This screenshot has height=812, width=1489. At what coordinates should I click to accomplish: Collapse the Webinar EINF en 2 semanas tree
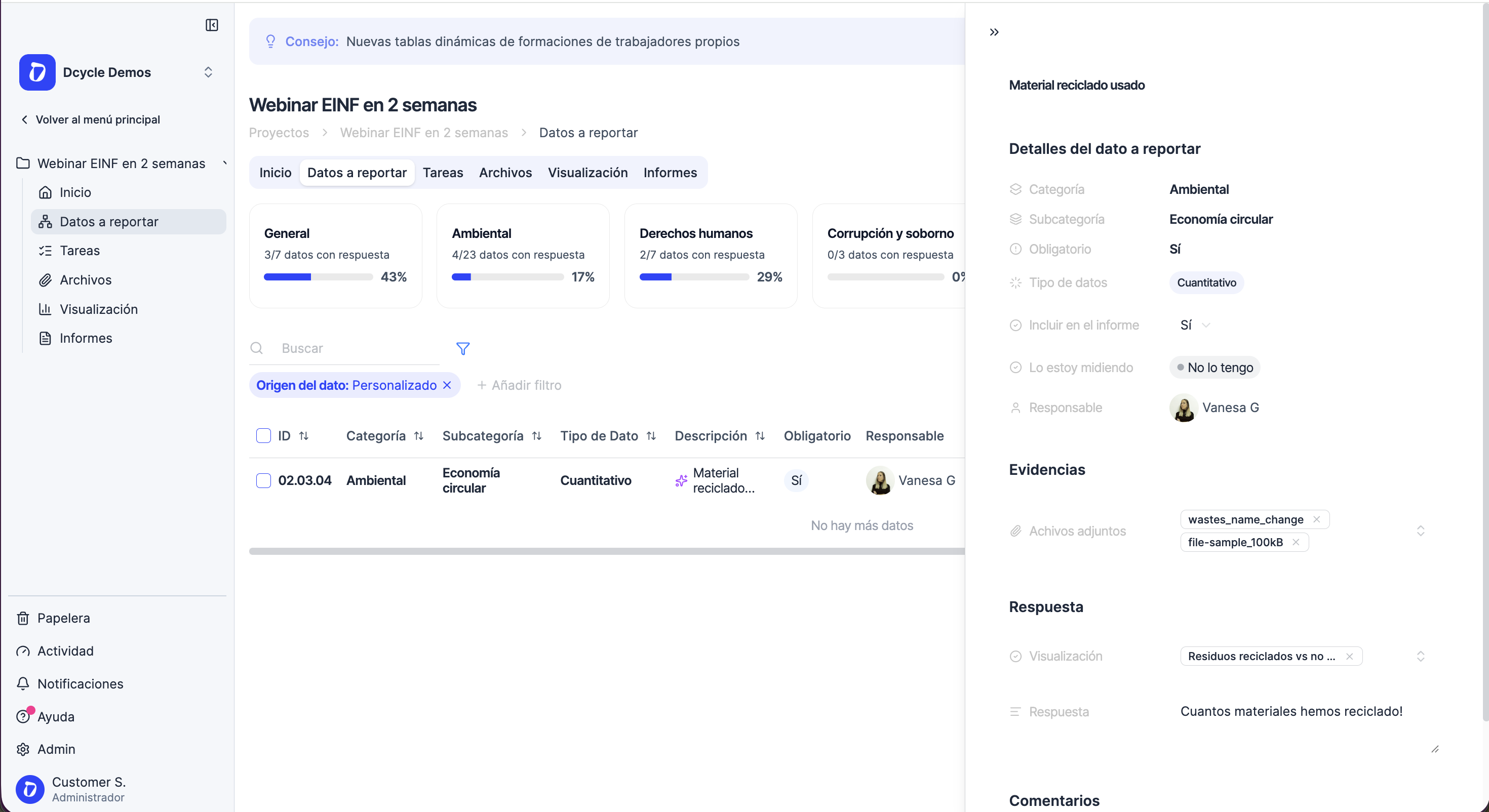(225, 163)
